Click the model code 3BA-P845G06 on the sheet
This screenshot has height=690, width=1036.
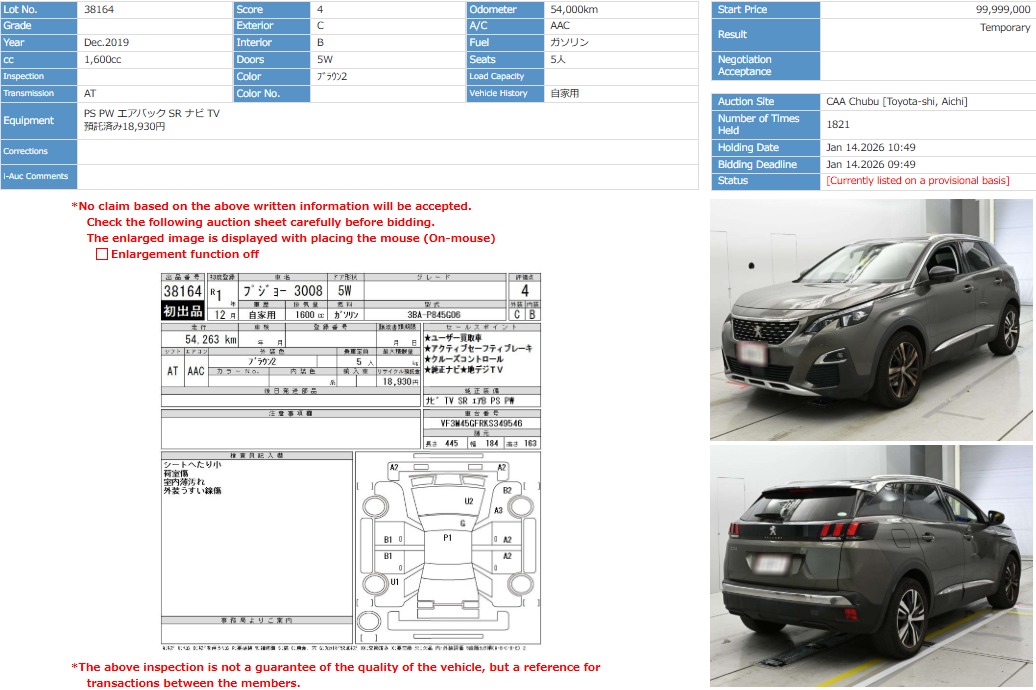(433, 315)
